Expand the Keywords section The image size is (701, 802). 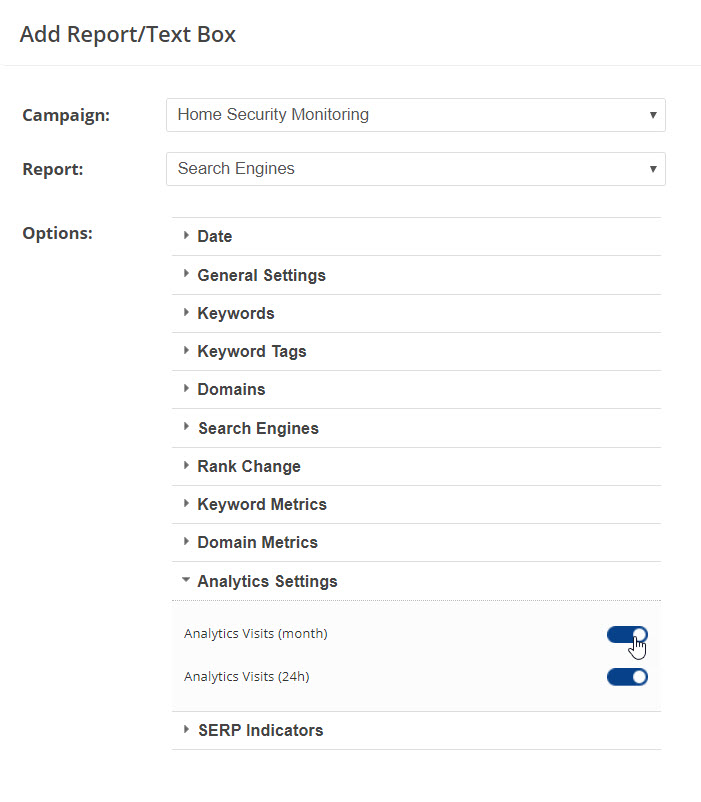point(236,313)
